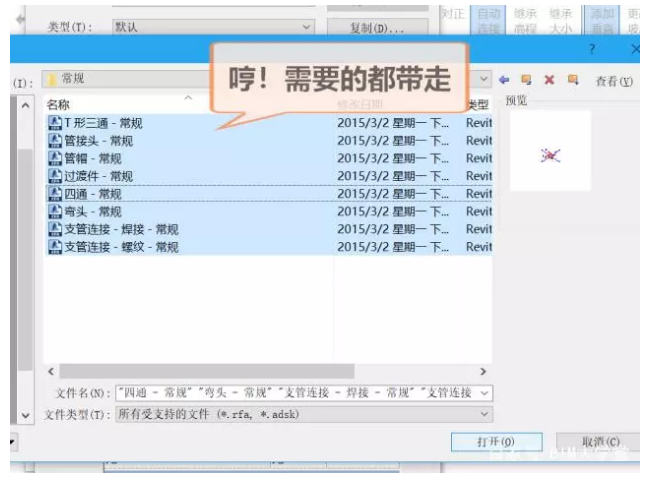This screenshot has height=477, width=647.
Task: Click the red delete X icon
Action: pyautogui.click(x=548, y=80)
